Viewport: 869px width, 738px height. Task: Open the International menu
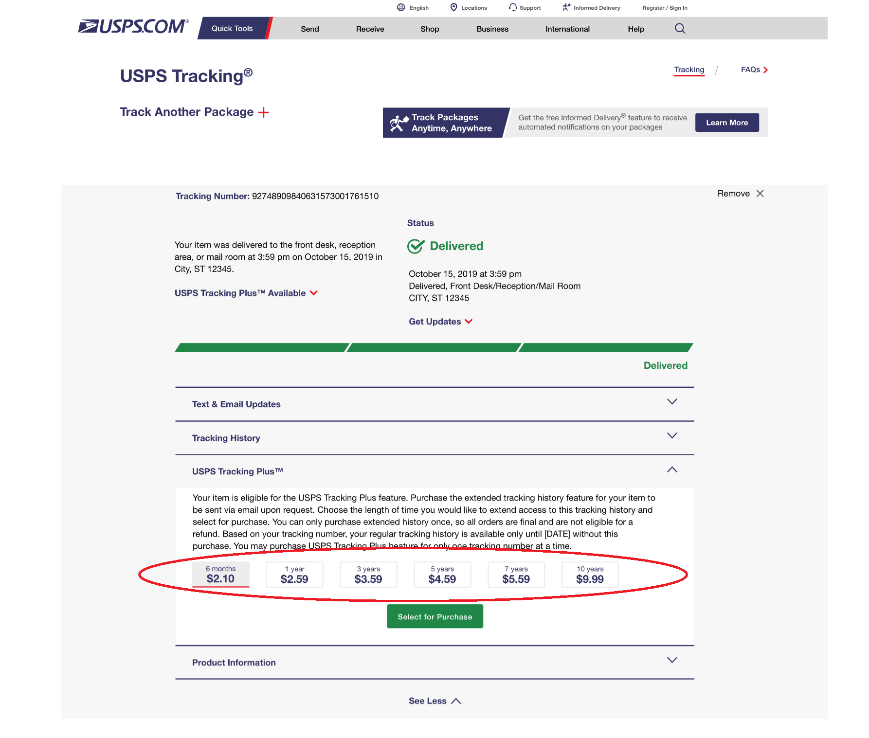[567, 29]
